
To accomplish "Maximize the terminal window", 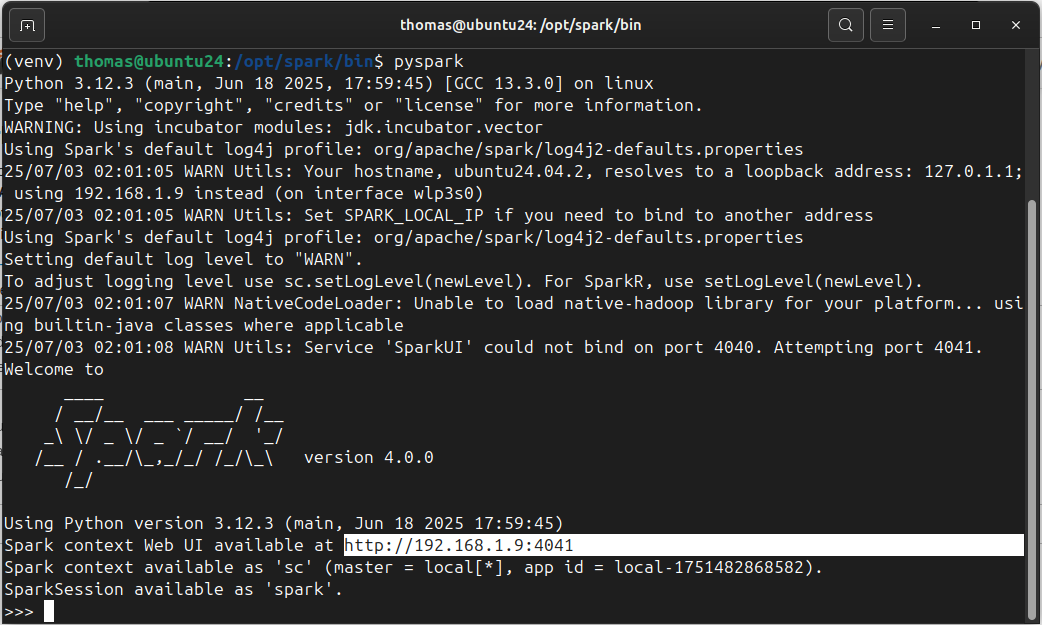I will coord(976,25).
